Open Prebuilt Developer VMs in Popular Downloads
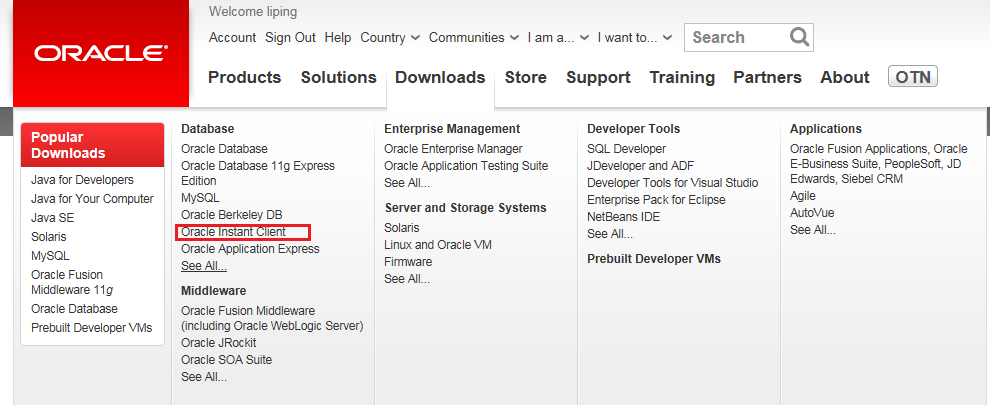The width and height of the screenshot is (990, 405). pyautogui.click(x=92, y=328)
